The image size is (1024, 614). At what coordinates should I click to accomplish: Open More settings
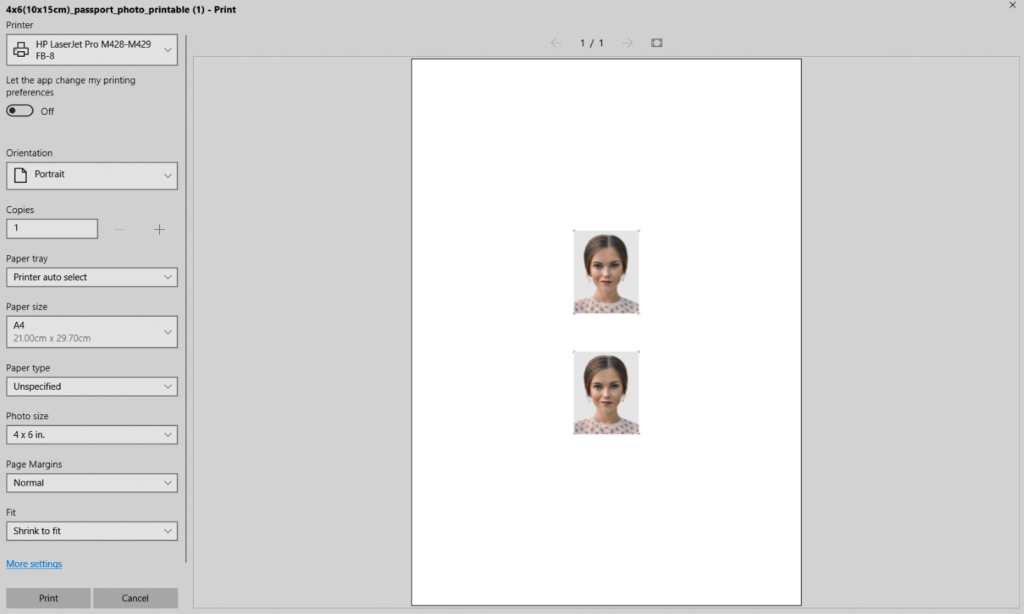coord(34,563)
